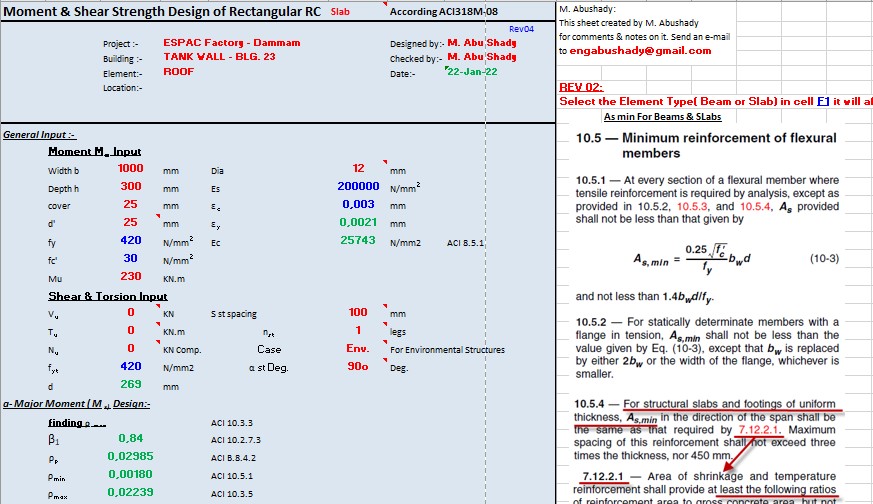Click the 'ACI B.8.4.2' reference cell
This screenshot has width=873, height=504.
pyautogui.click(x=233, y=458)
